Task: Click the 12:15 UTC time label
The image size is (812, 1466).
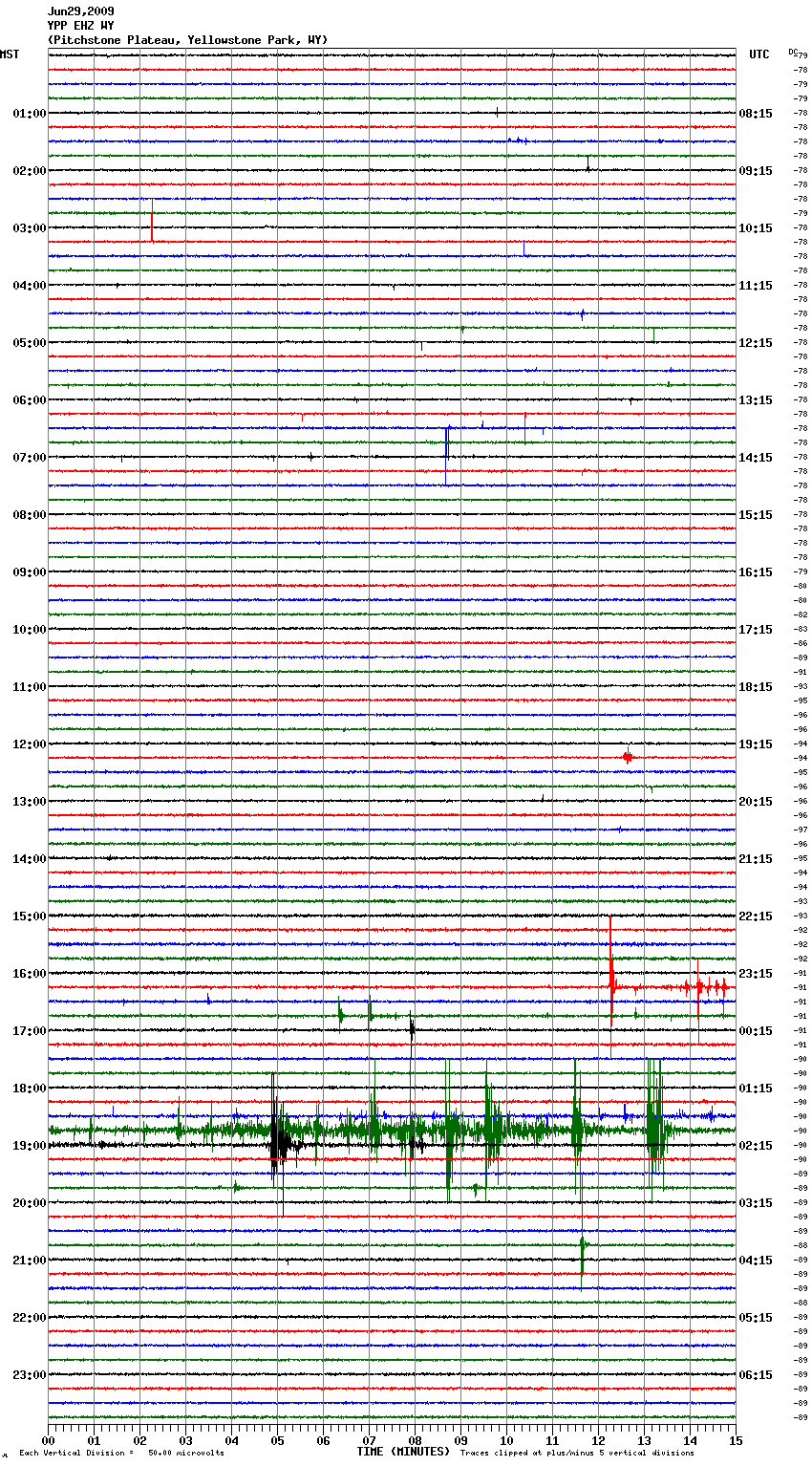Action: coord(756,343)
